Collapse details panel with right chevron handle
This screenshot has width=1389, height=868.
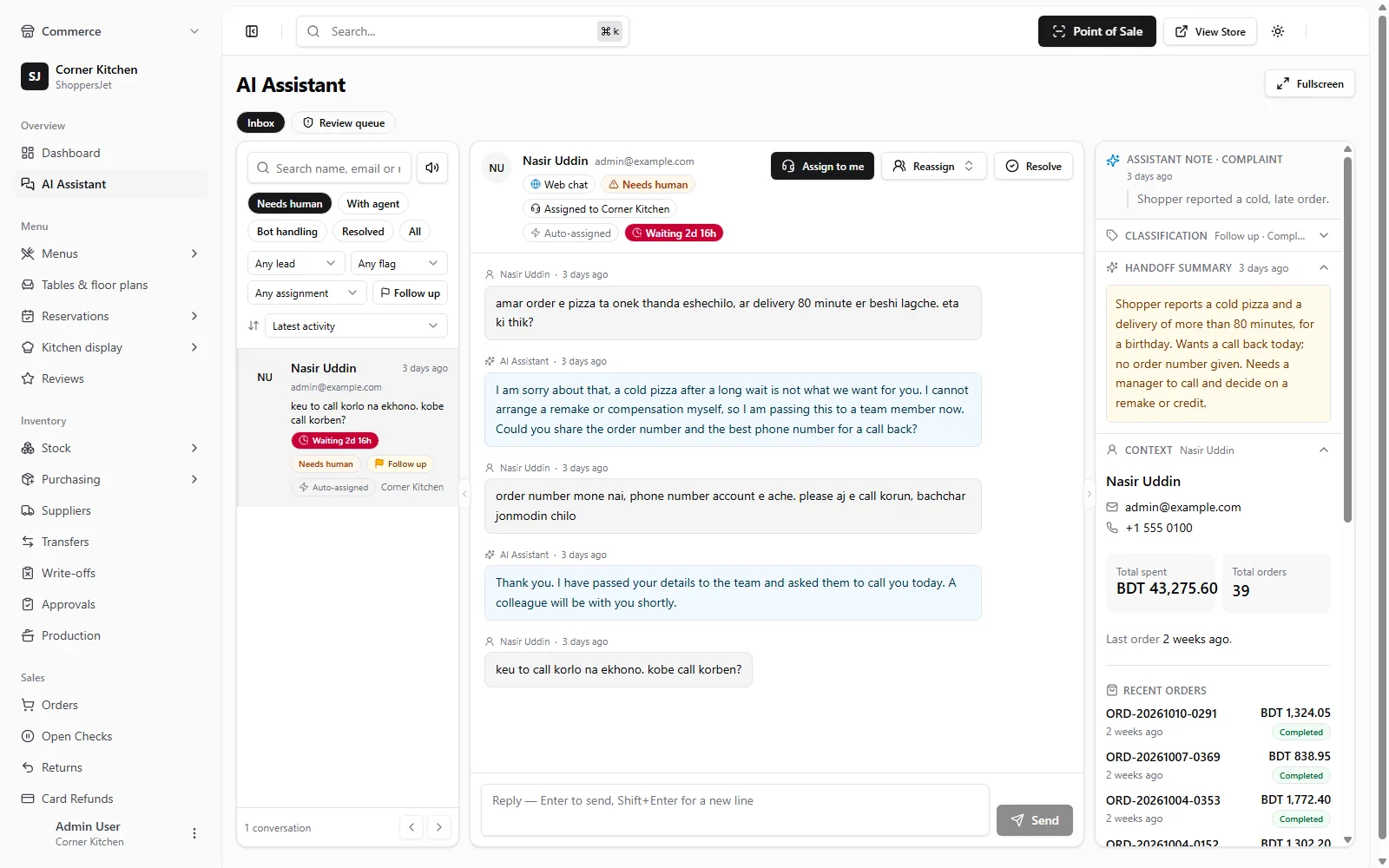(x=1089, y=494)
